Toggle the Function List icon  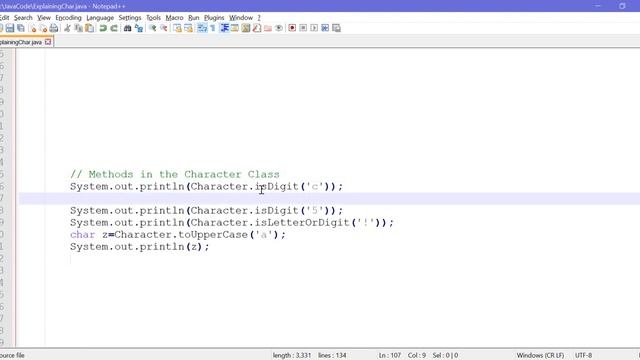[x=257, y=28]
